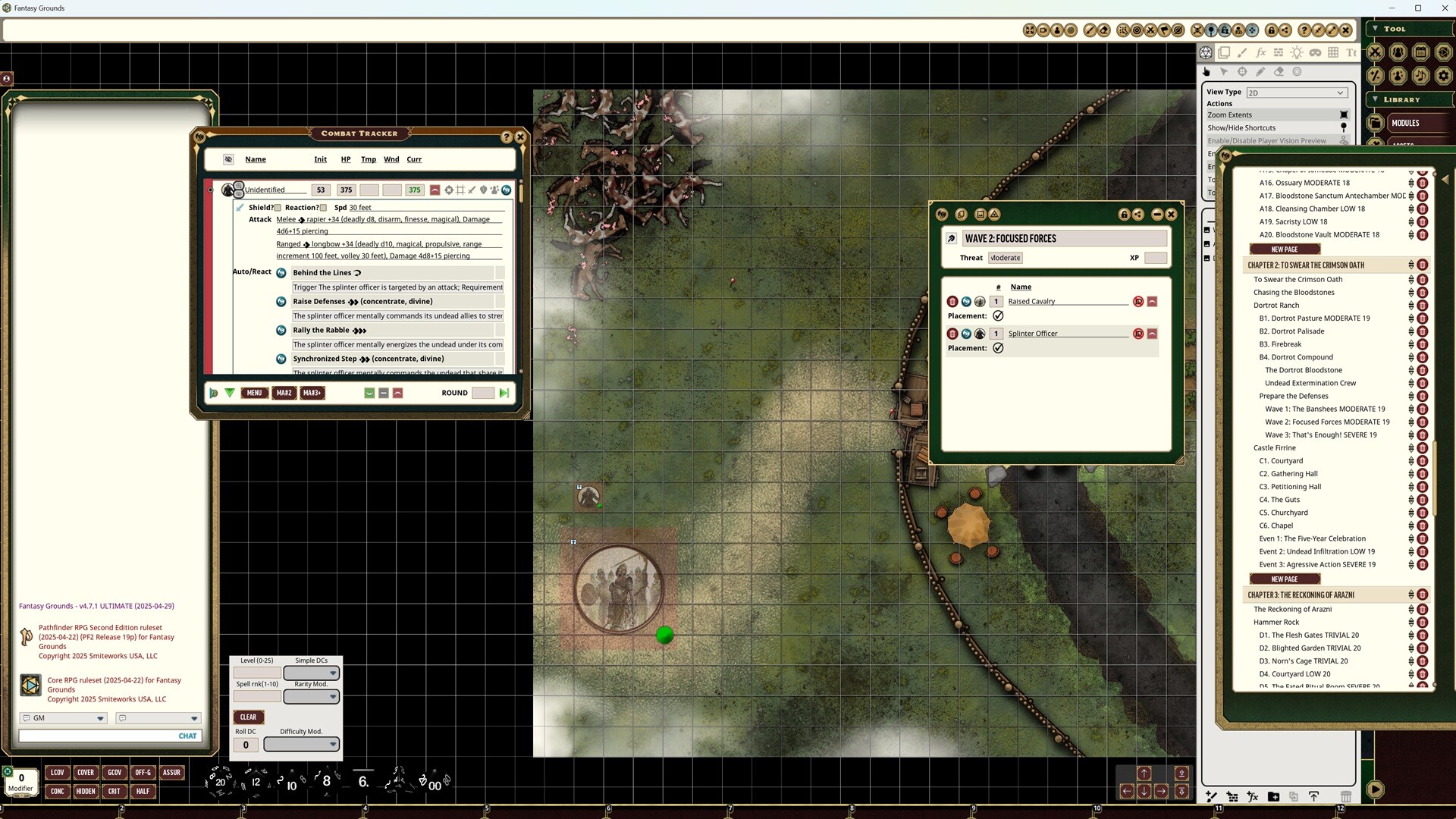This screenshot has height=819, width=1456.
Task: Open the Grid panel in the image toolbar
Action: tap(1333, 52)
